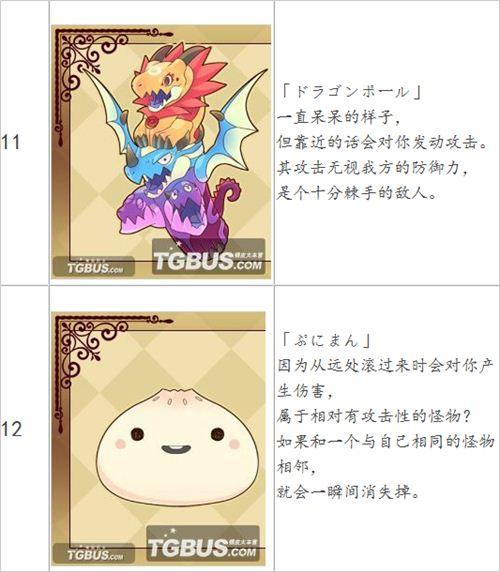Click the large TGBUS.com watermark on dragon card
The height and width of the screenshot is (572, 500).
coord(208,258)
